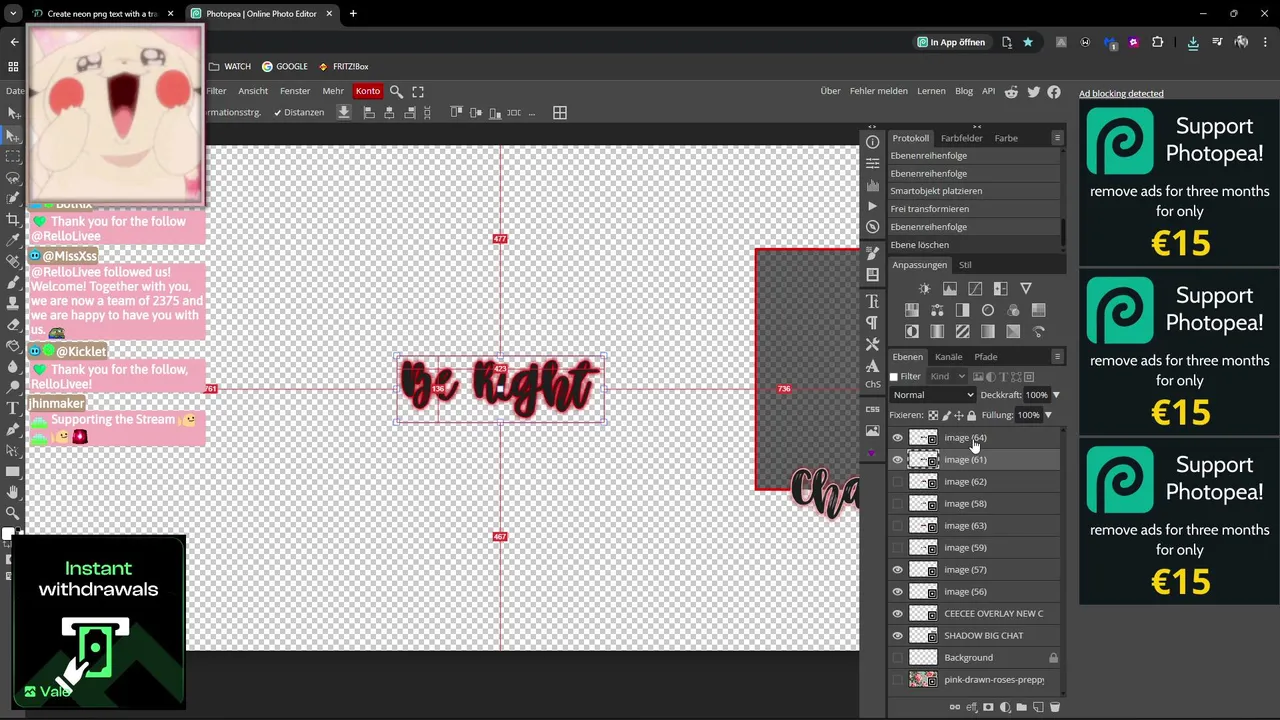
Task: Open the browser tab list dropdown
Action: coord(13,14)
